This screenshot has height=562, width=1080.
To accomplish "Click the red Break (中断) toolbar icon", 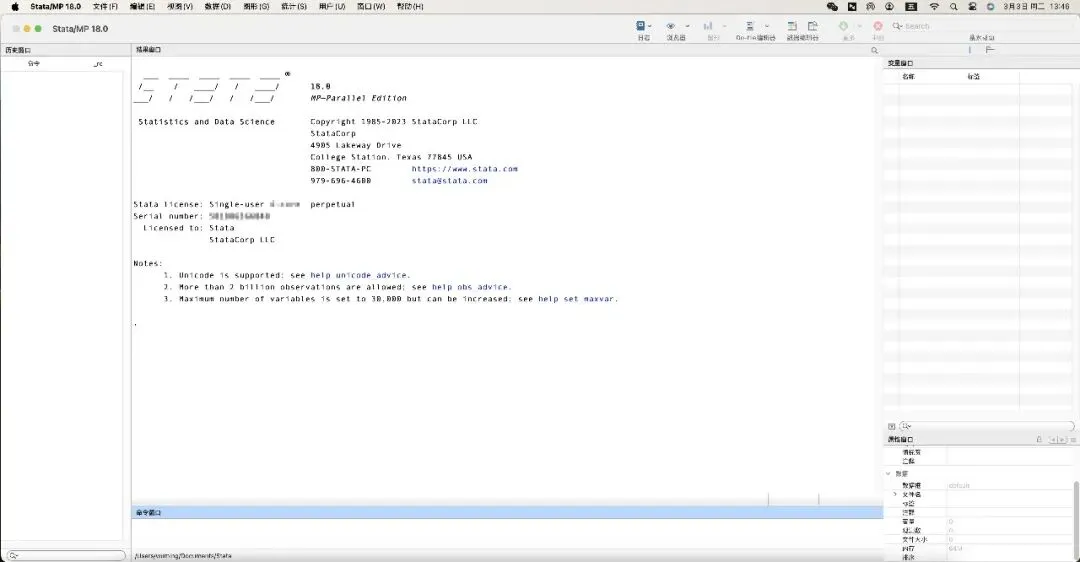I will point(878,26).
